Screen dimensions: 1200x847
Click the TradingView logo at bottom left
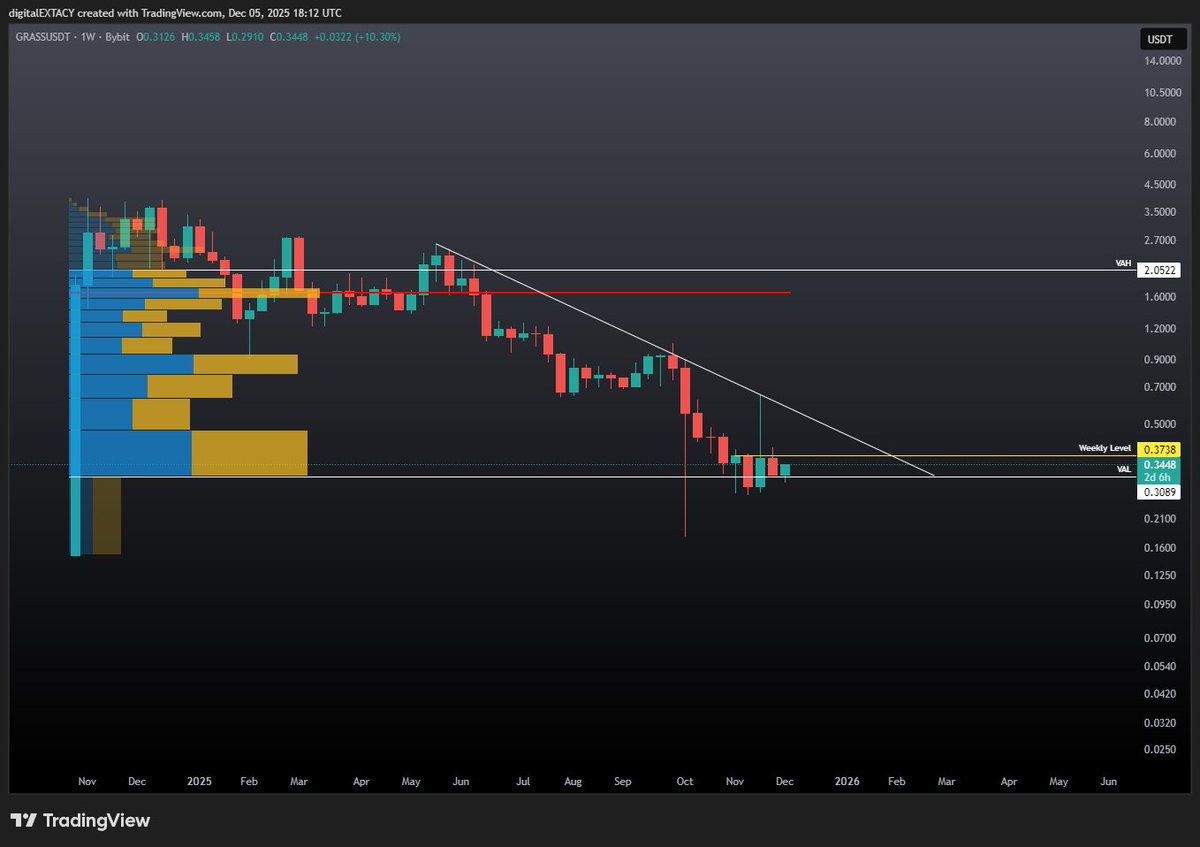coord(80,821)
